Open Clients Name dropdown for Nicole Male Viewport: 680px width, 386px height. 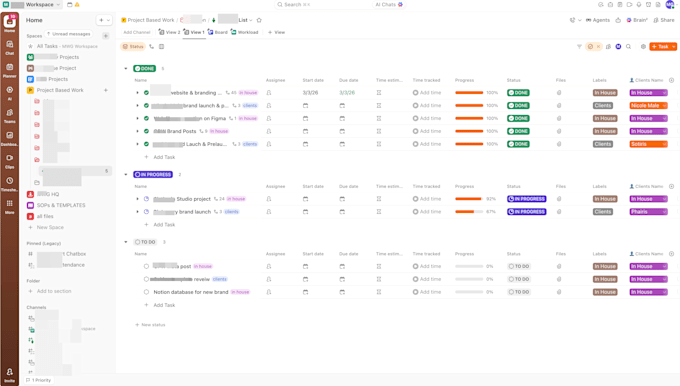tap(664, 105)
